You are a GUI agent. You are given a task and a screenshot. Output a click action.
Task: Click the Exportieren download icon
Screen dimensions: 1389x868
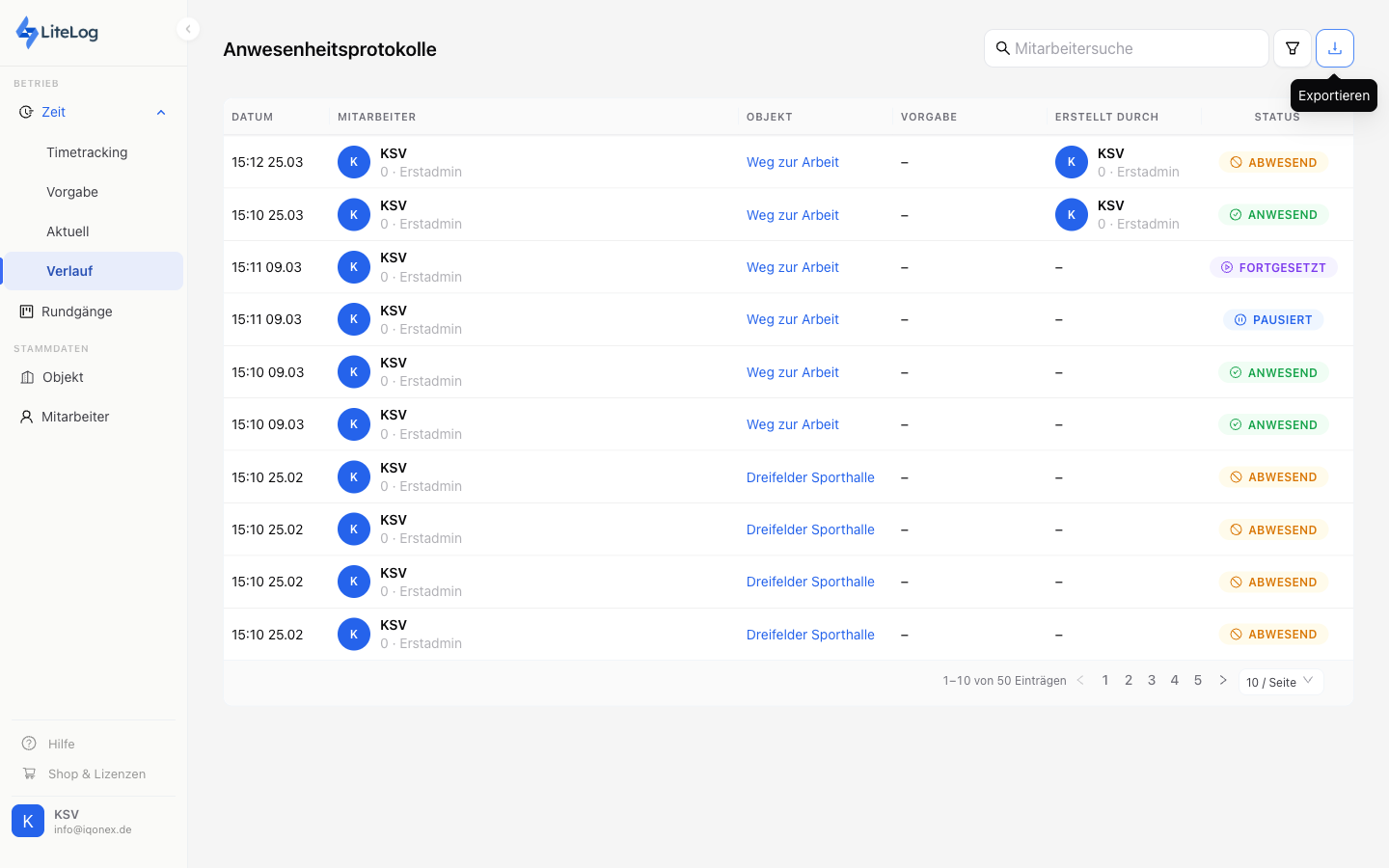(1334, 48)
